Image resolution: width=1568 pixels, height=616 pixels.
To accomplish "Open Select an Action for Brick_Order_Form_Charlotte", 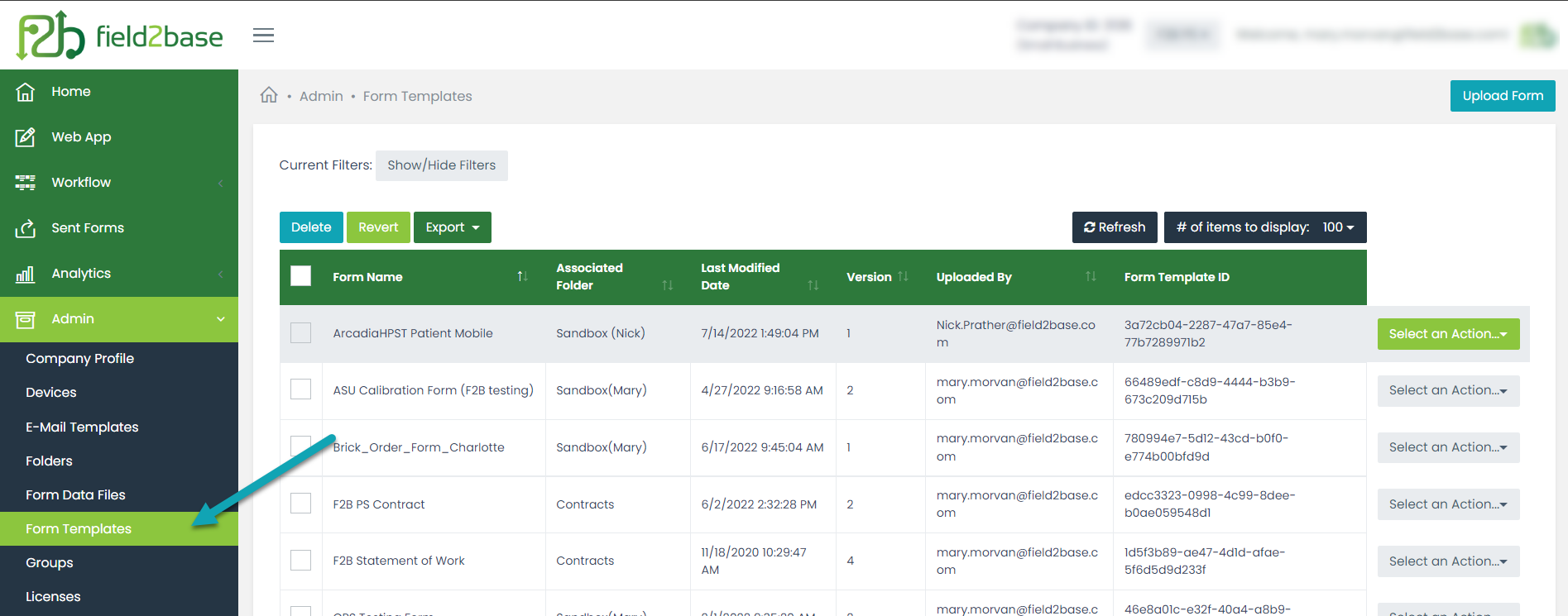I will point(1448,447).
